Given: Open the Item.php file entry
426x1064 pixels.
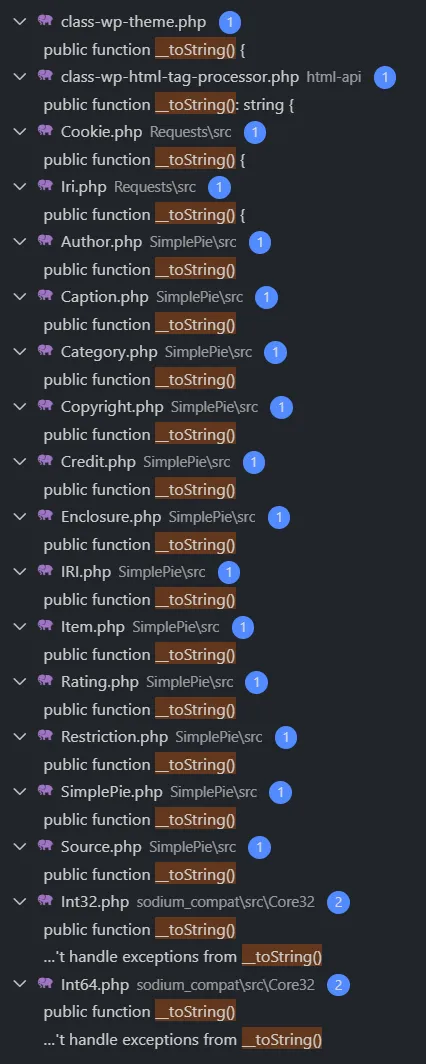Looking at the screenshot, I should pyautogui.click(x=93, y=627).
